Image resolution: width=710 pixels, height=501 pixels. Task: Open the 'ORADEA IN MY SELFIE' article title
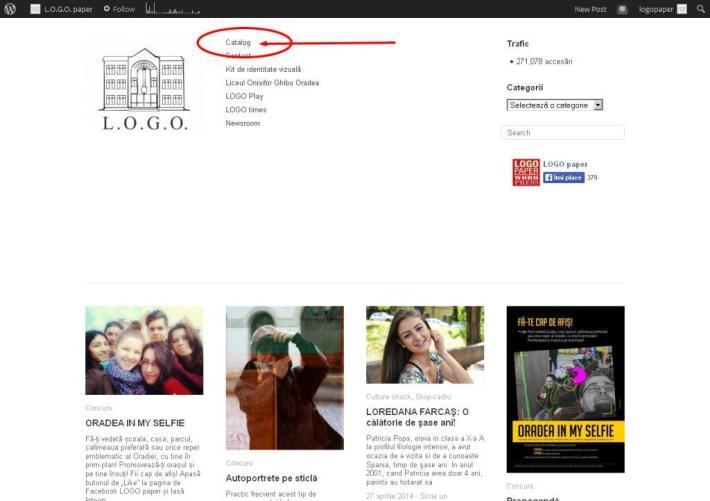pyautogui.click(x=135, y=424)
